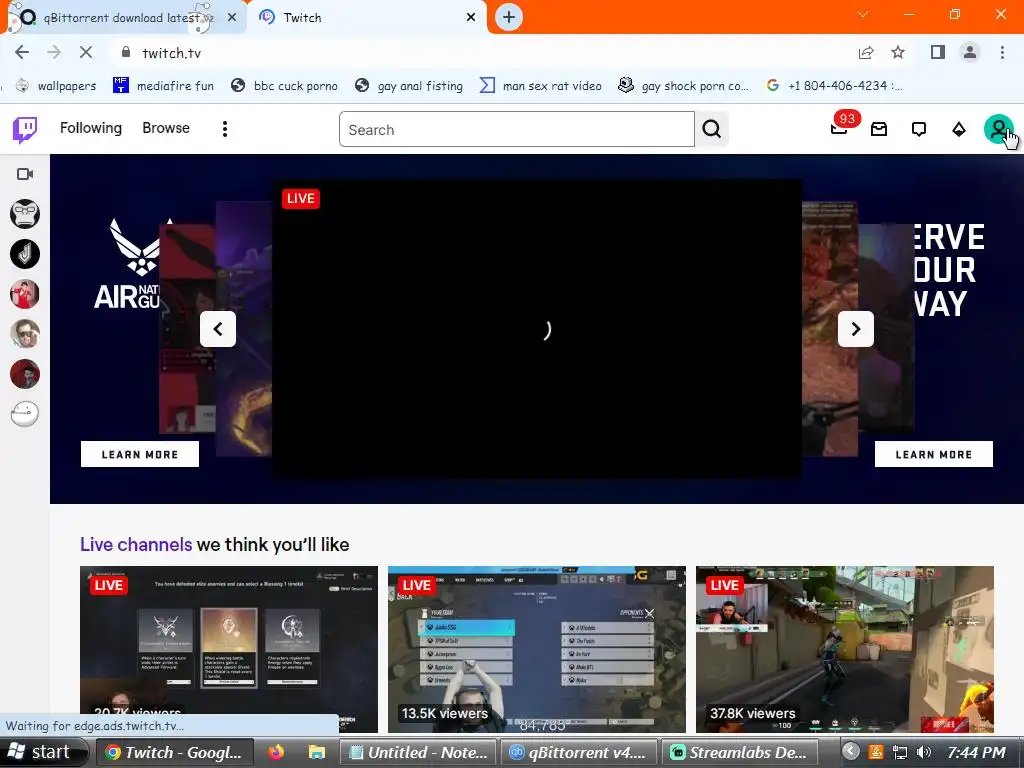Share this page icon in address bar
This screenshot has width=1024, height=768.
(866, 52)
